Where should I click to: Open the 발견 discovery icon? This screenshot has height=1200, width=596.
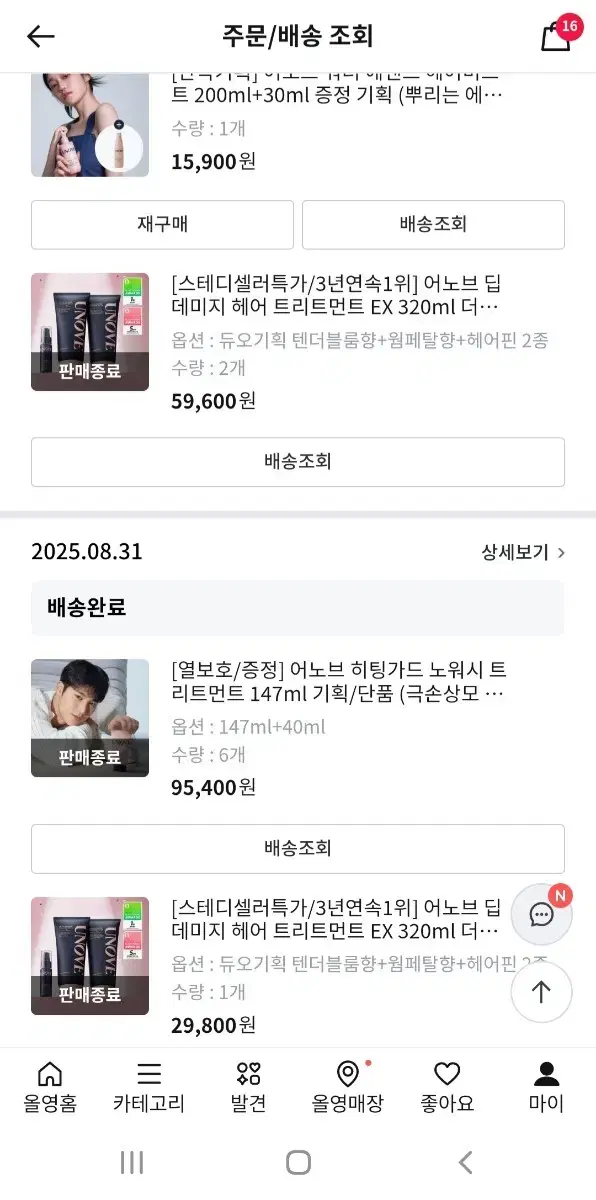[x=247, y=1087]
